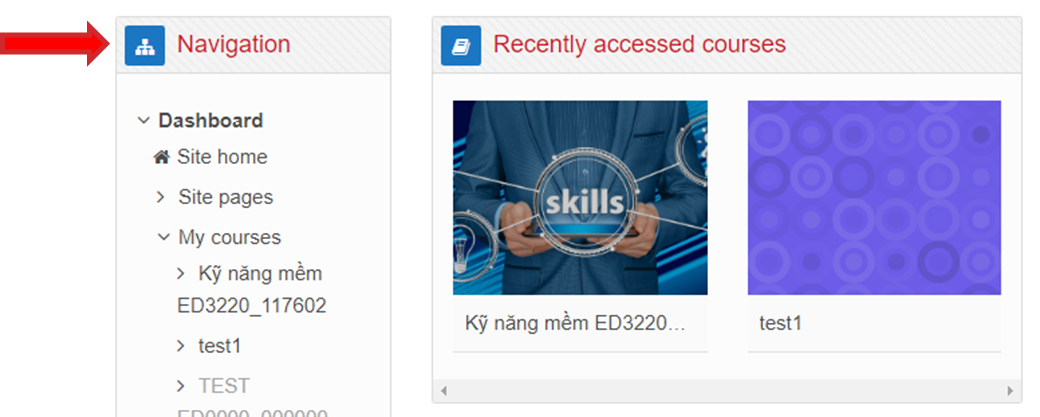1040x417 pixels.
Task: Click the right arrow of horizontal scrollbar
Action: point(1010,391)
